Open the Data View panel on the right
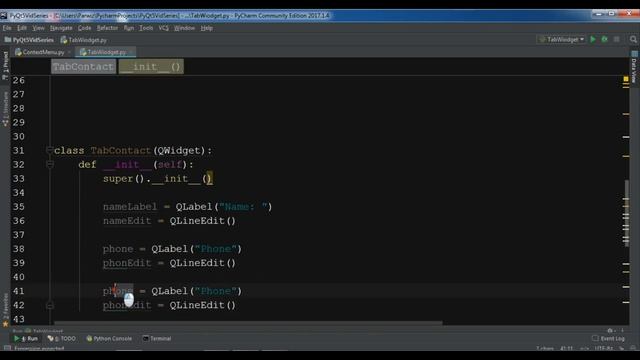This screenshot has height=360, width=640. pyautogui.click(x=634, y=67)
